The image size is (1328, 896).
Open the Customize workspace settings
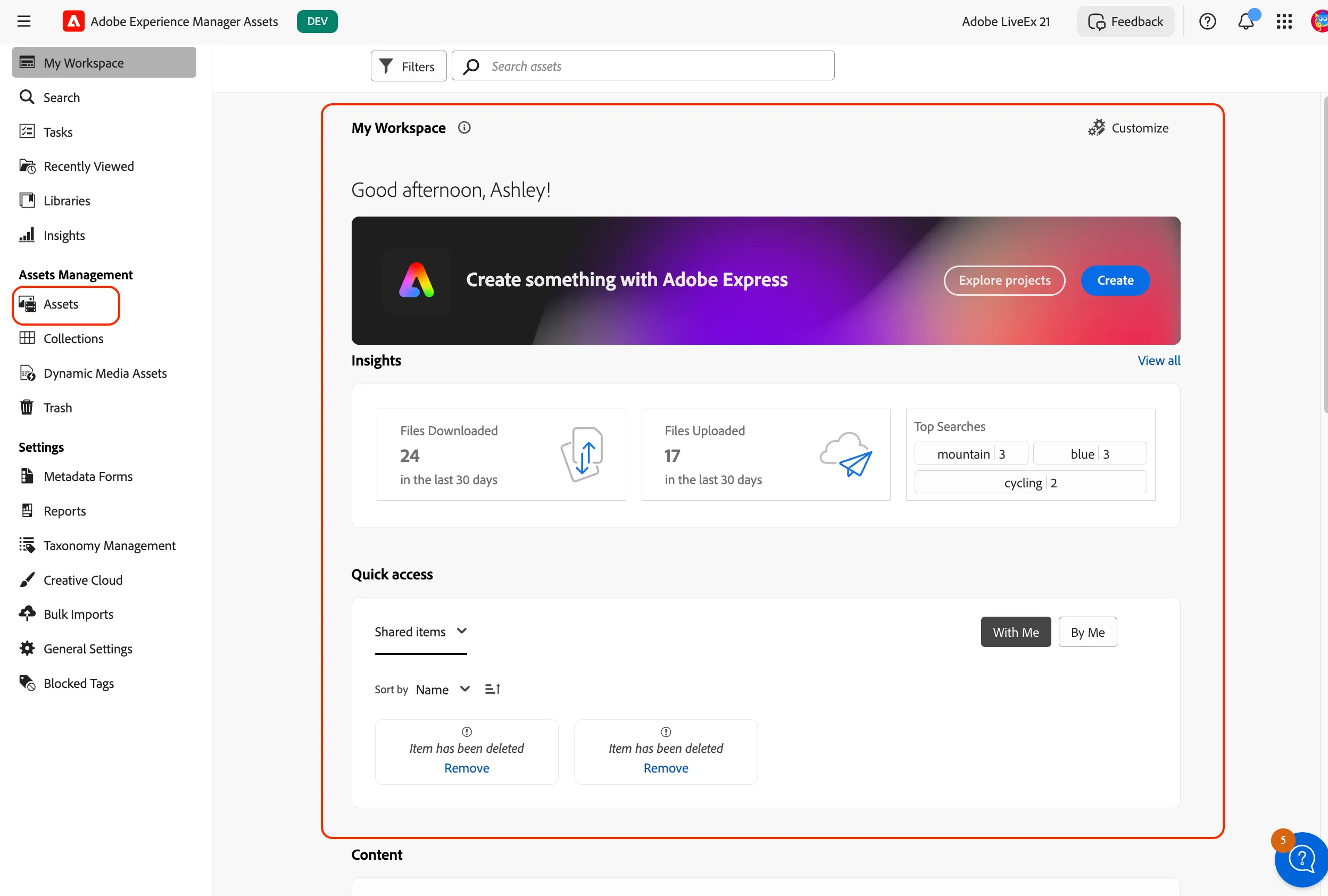click(1128, 128)
